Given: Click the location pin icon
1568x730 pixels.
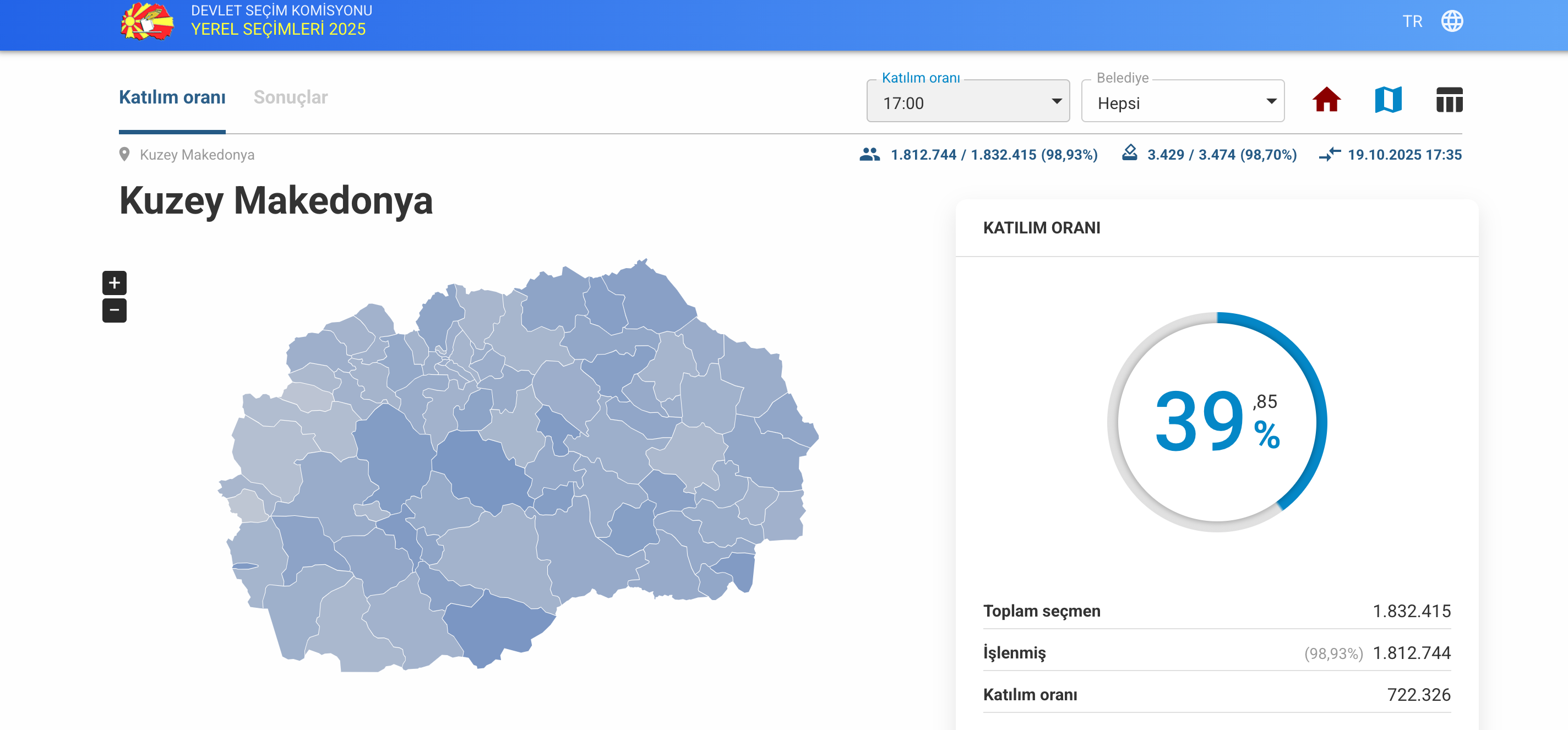Looking at the screenshot, I should tap(124, 155).
